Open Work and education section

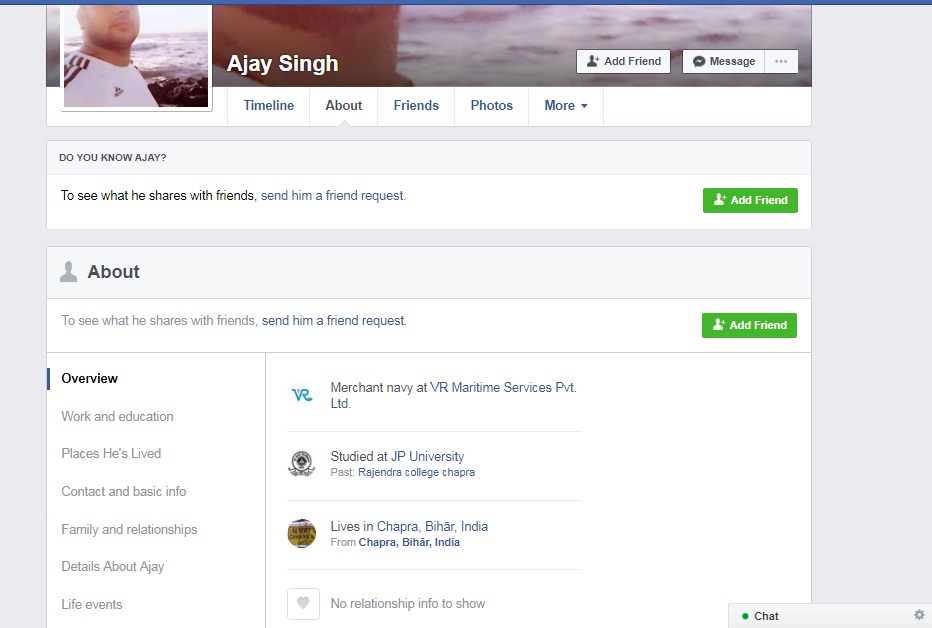[x=117, y=416]
